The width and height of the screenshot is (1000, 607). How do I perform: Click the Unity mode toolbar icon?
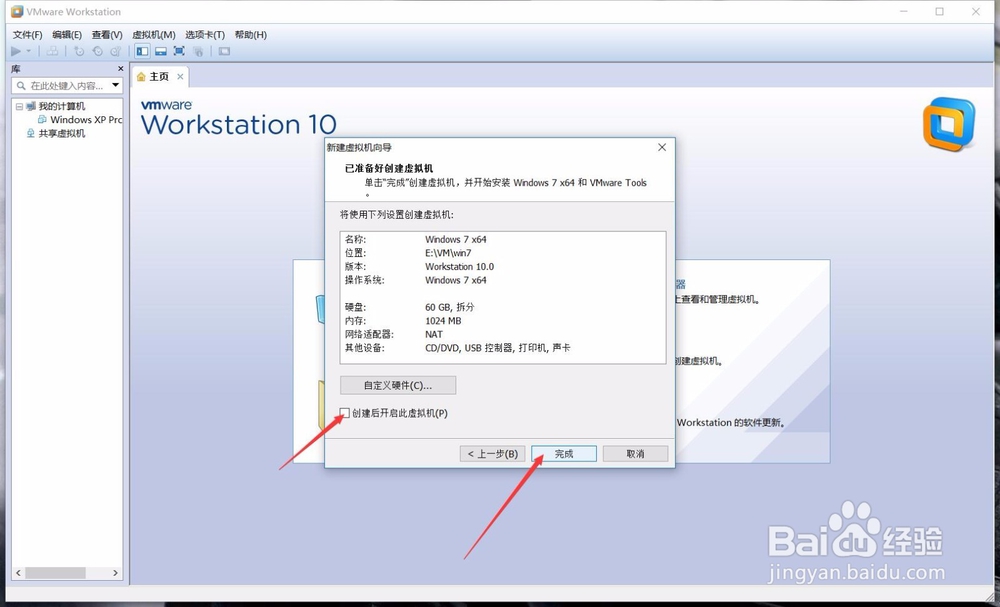coord(198,51)
